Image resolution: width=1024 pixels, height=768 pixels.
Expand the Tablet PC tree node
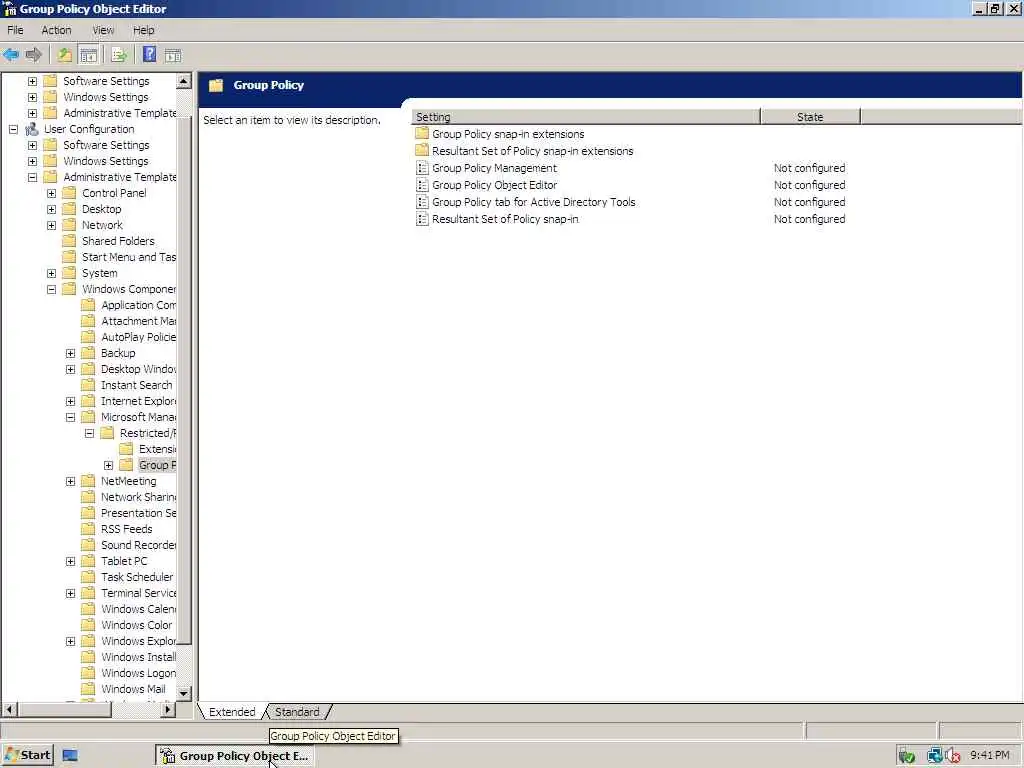(71, 562)
